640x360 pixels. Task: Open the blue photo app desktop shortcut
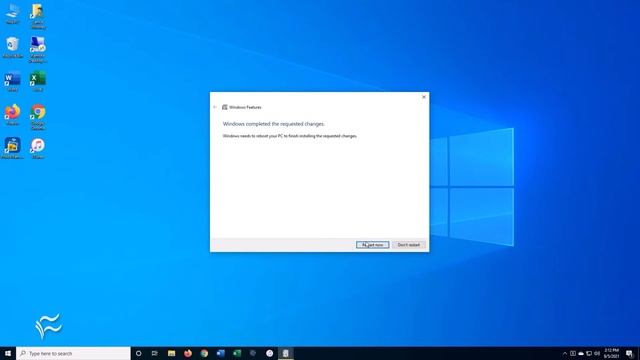[12, 148]
